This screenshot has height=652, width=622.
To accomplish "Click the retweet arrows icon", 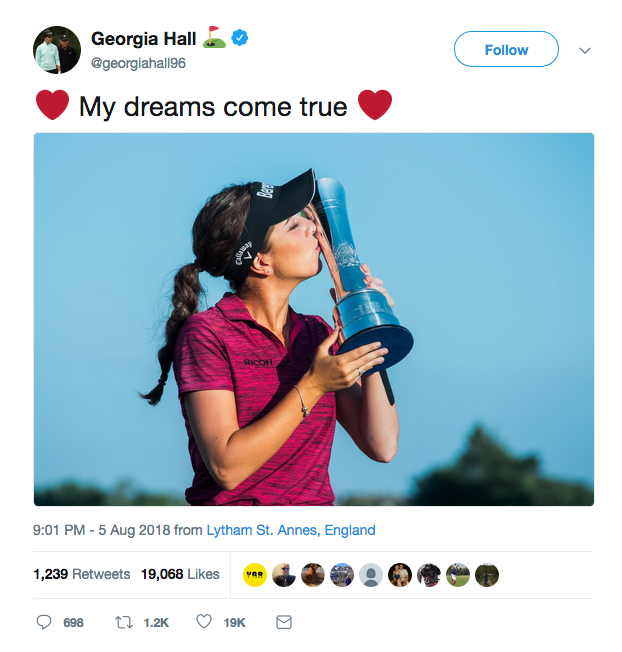I will [123, 622].
